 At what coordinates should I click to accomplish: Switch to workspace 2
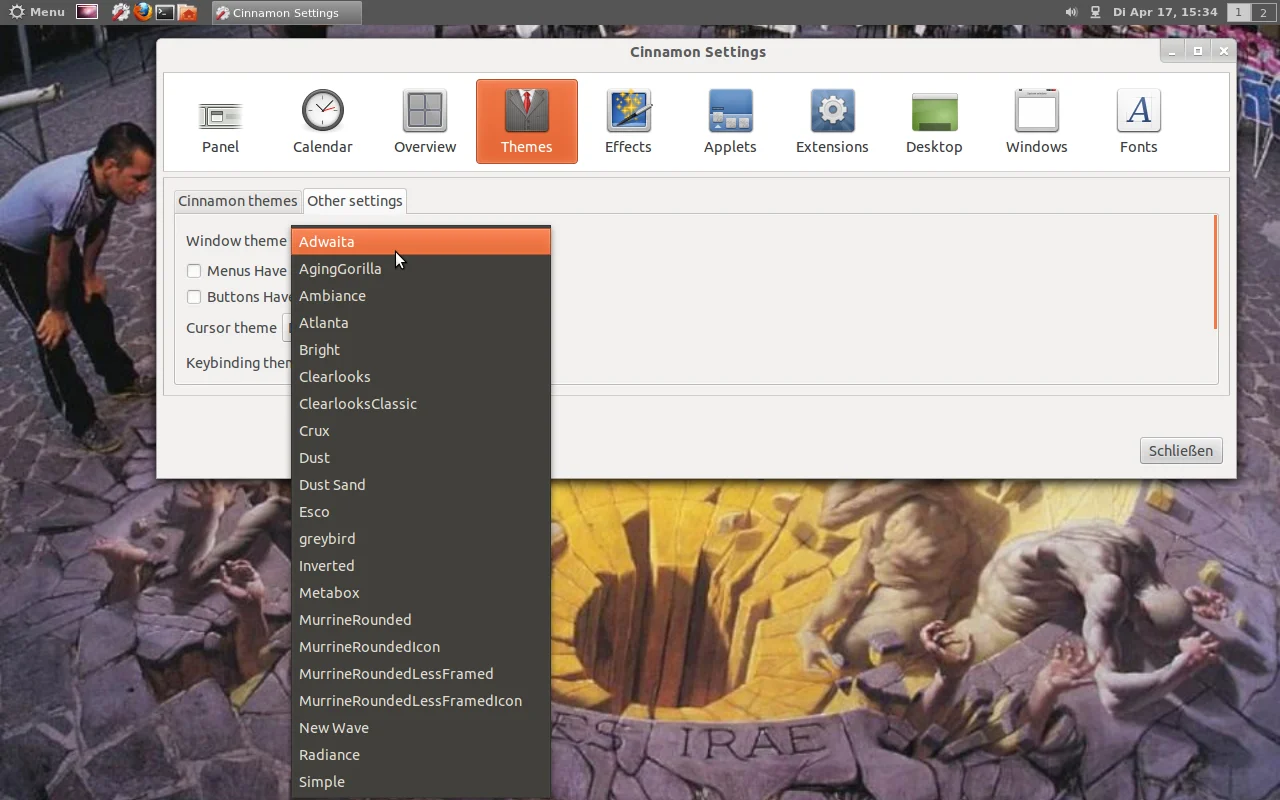(1262, 12)
